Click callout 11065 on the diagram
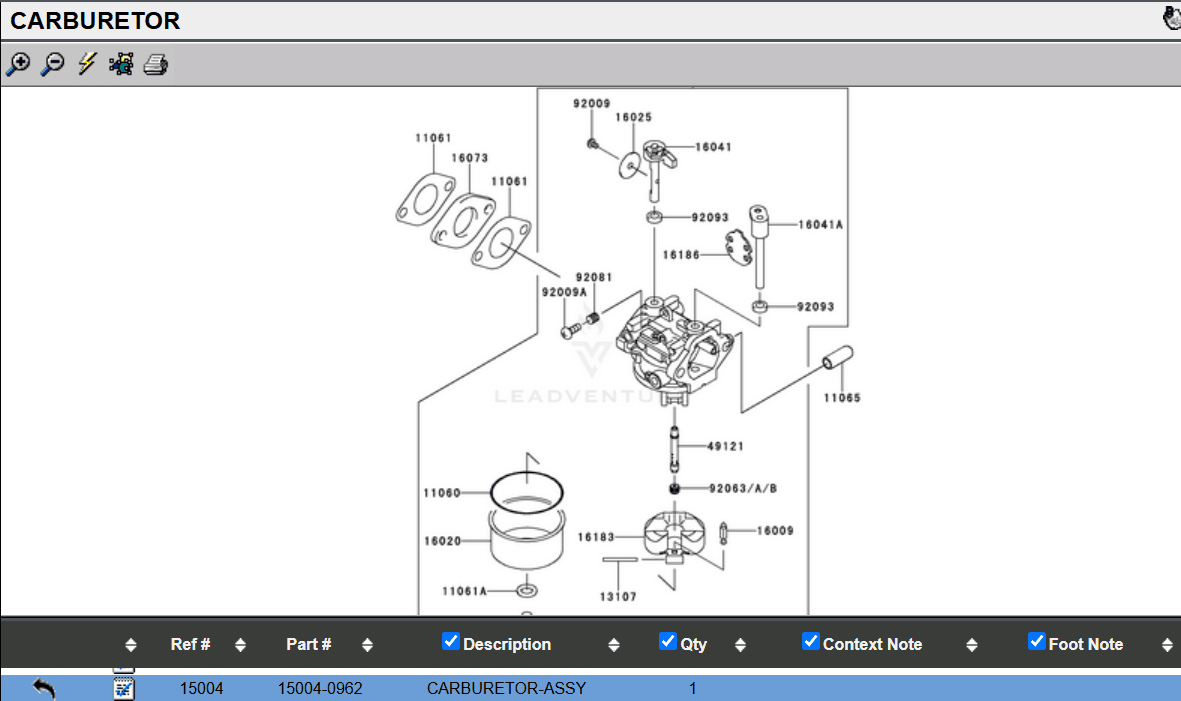This screenshot has width=1181, height=701. click(x=841, y=396)
